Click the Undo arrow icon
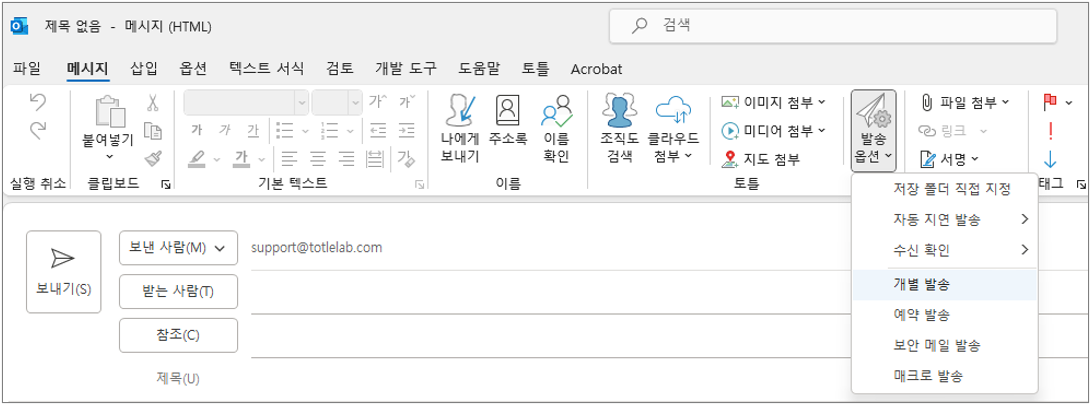The width and height of the screenshot is (1091, 405). [38, 103]
